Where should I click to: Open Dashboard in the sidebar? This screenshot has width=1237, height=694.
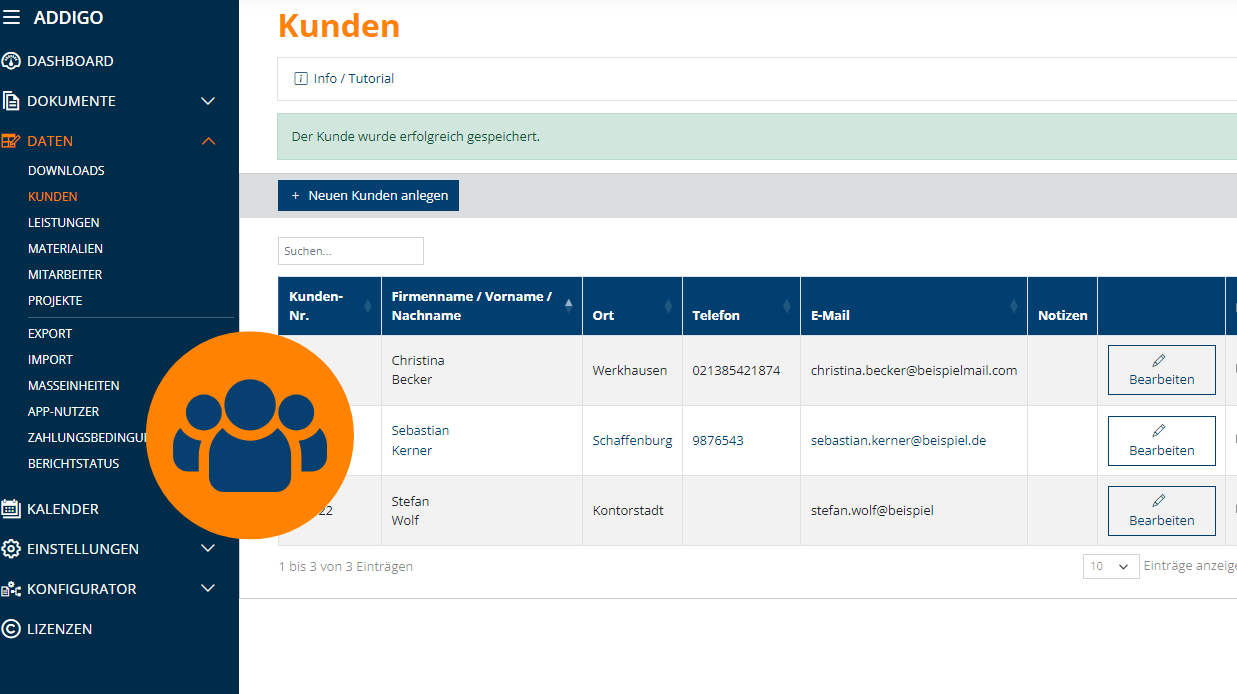(70, 61)
